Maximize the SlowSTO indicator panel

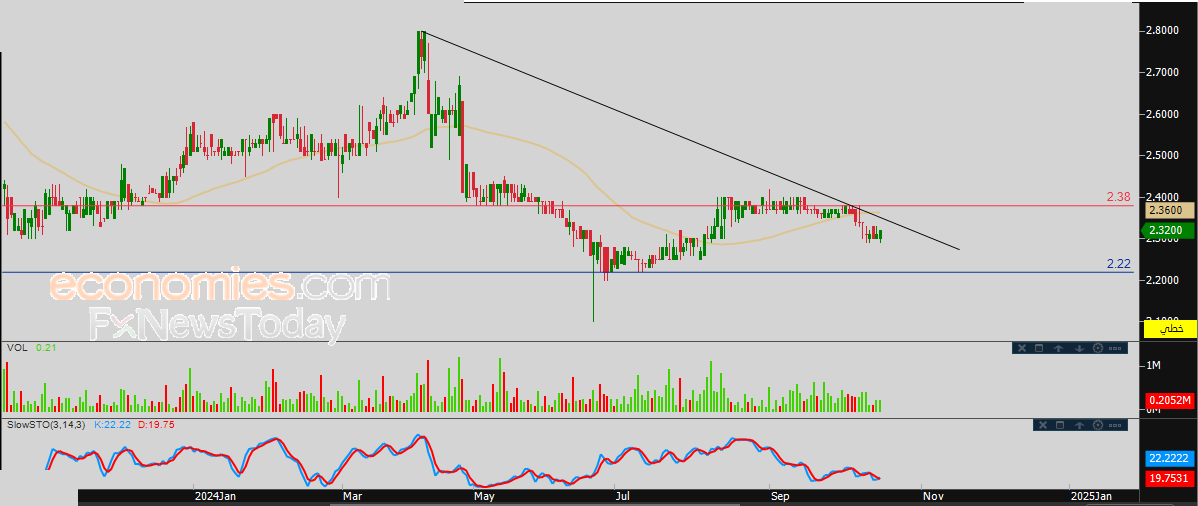(1060, 425)
